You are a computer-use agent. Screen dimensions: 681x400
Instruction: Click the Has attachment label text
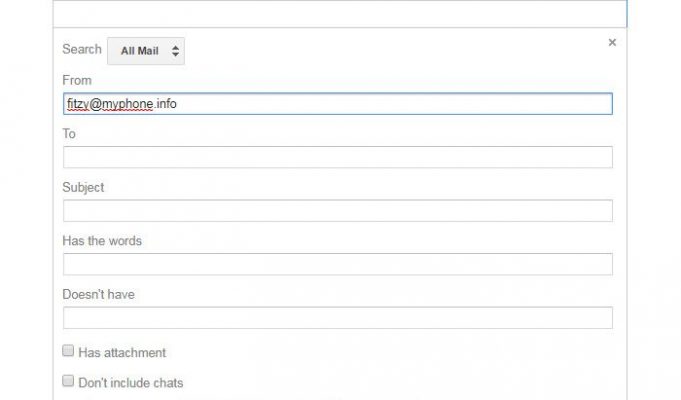pos(122,353)
